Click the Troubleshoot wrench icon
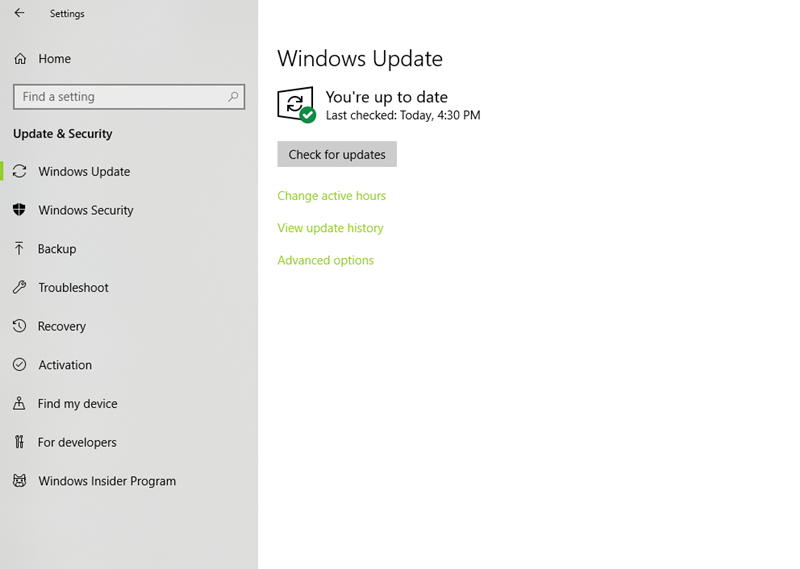The height and width of the screenshot is (569, 800). pos(19,287)
